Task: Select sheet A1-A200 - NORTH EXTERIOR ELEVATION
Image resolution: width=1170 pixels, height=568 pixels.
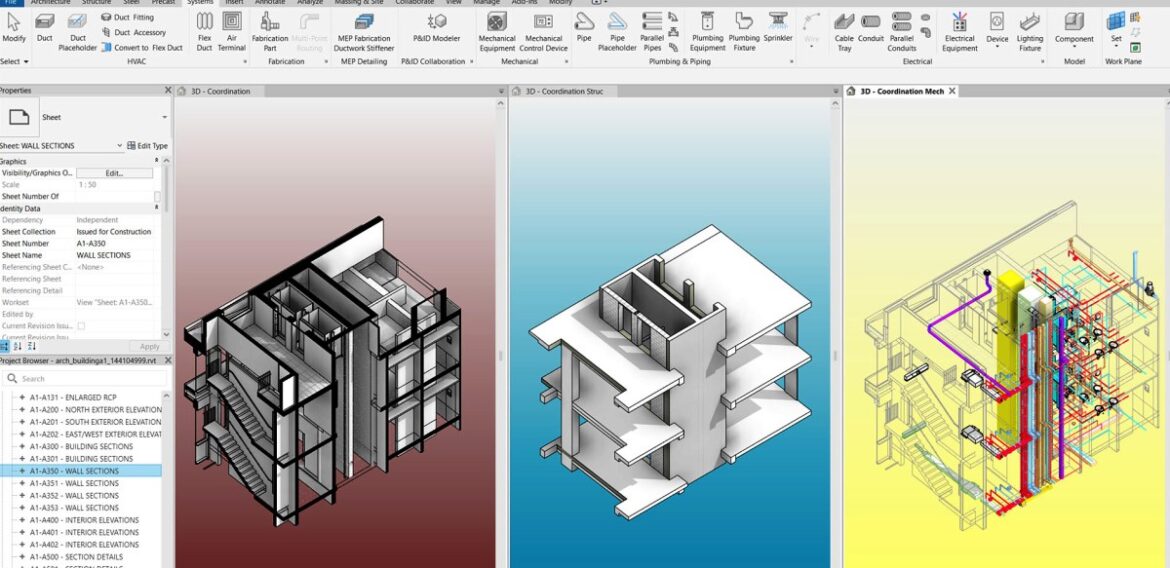Action: pyautogui.click(x=96, y=410)
